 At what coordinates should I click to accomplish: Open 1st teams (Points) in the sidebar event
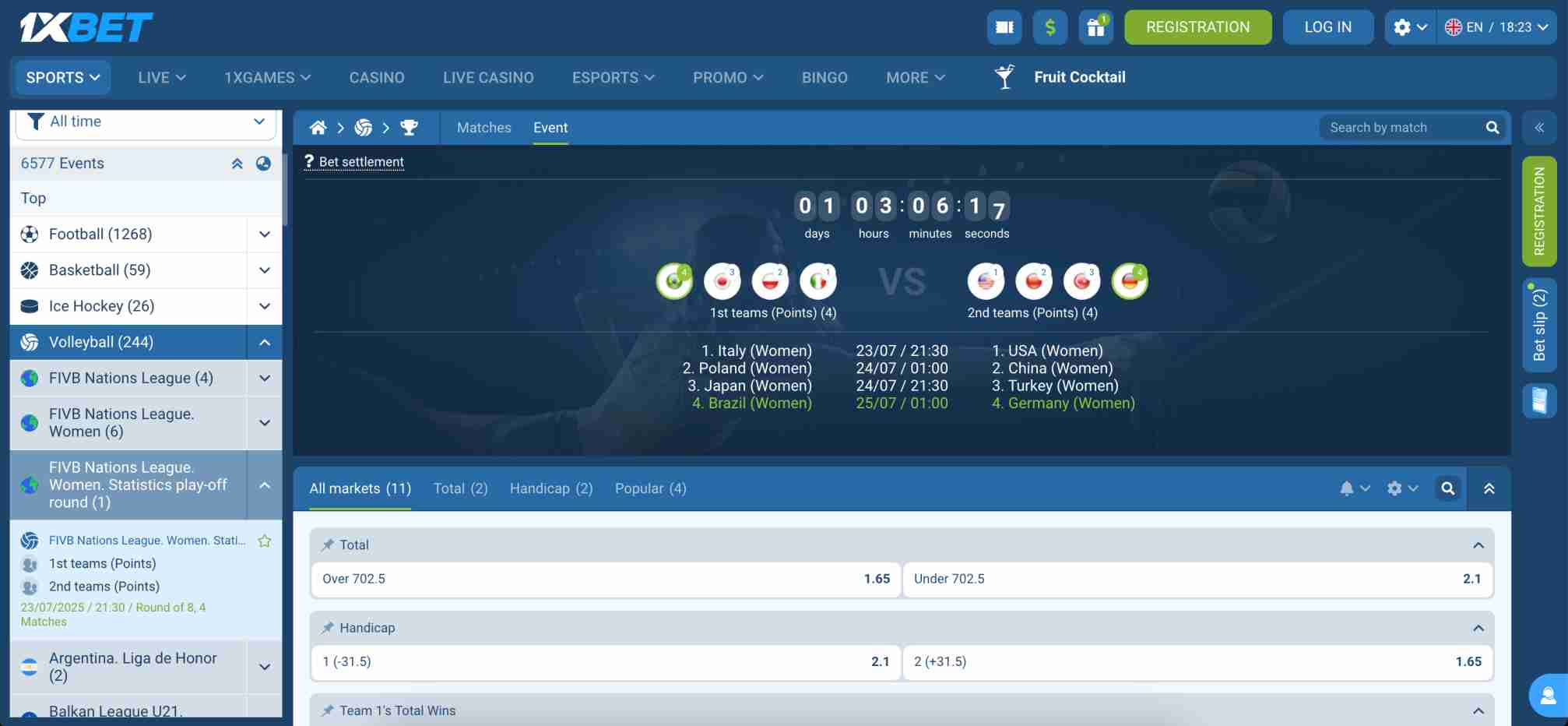(102, 564)
